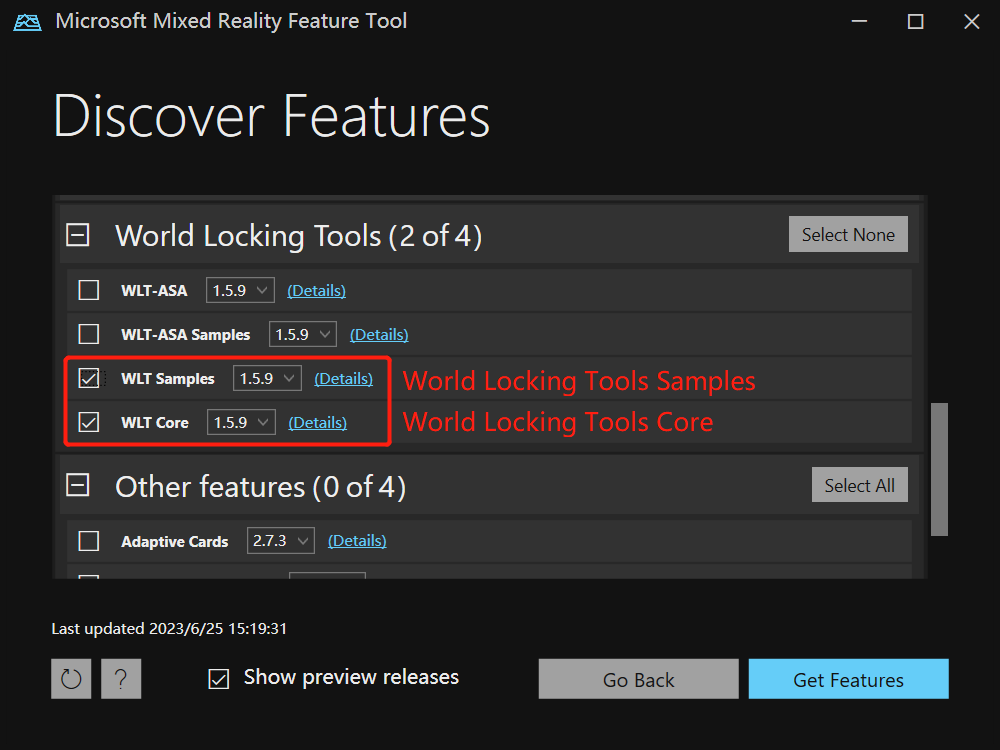
Task: Open the Adaptive Cards version dropdown
Action: click(280, 540)
